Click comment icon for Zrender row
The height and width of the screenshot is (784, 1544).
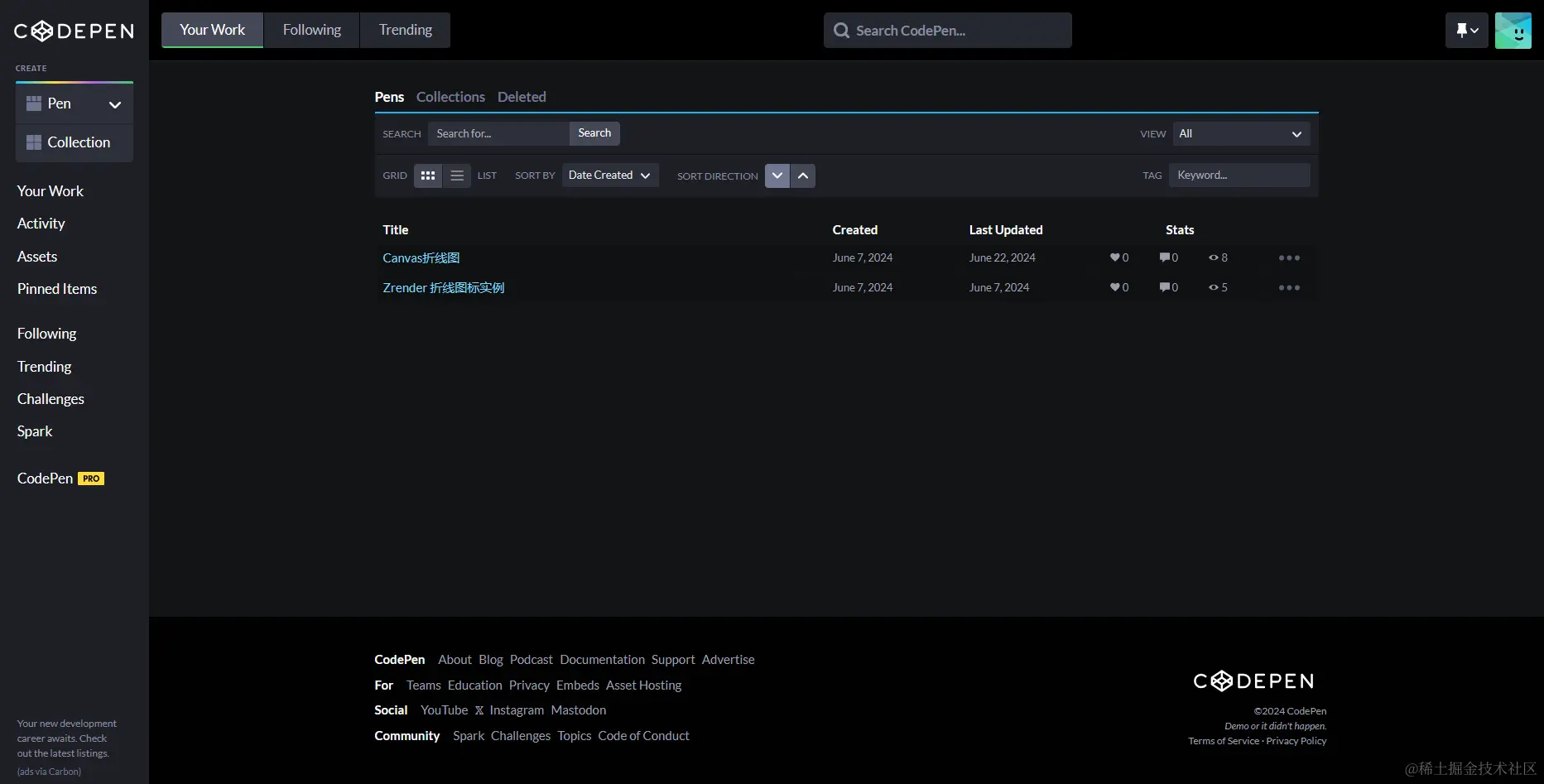pyautogui.click(x=1164, y=287)
